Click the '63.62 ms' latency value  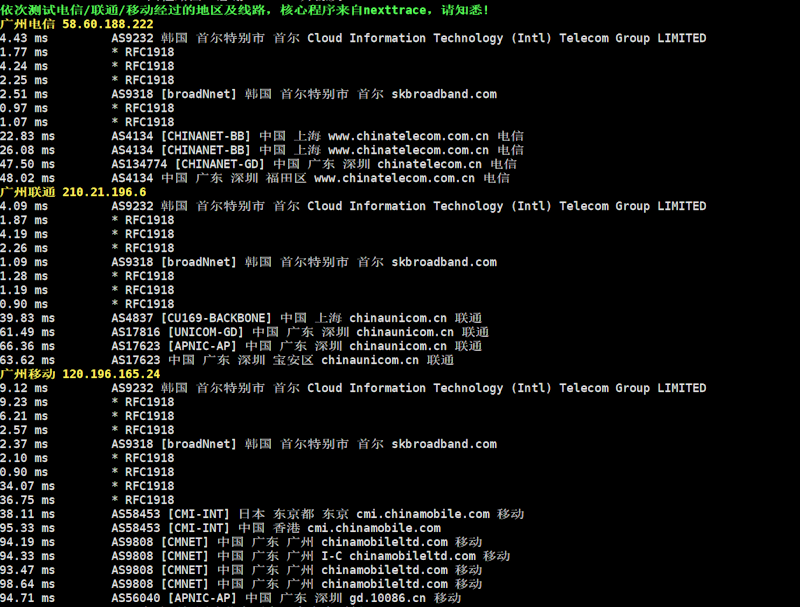(28, 360)
